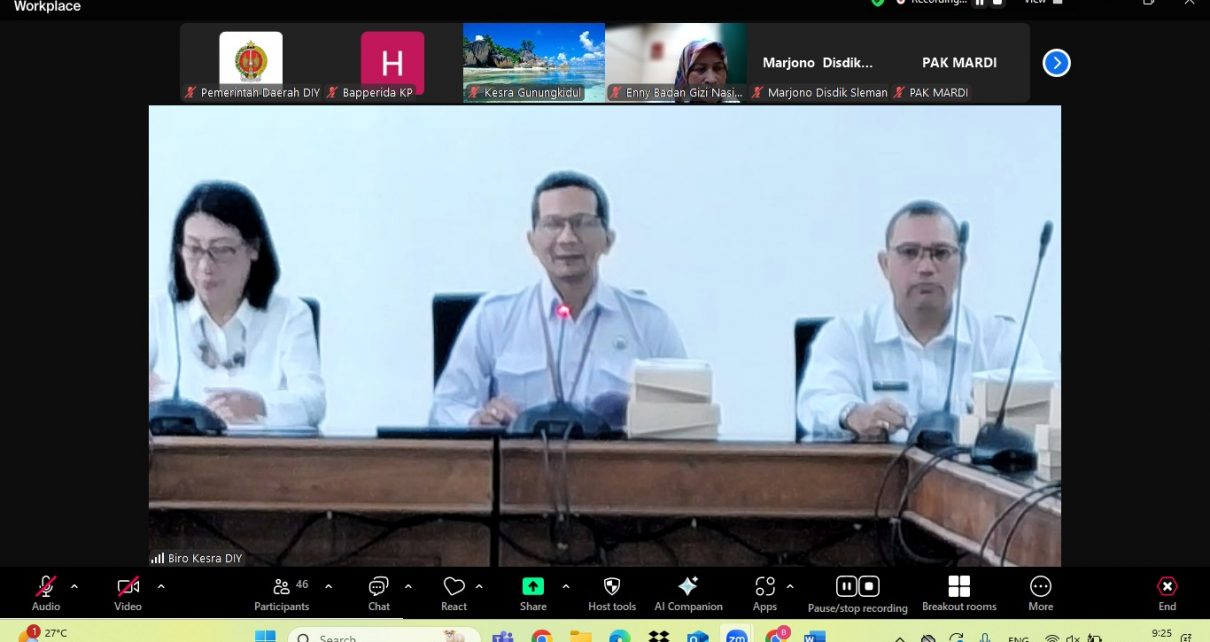Click the React heart icon

(454, 587)
